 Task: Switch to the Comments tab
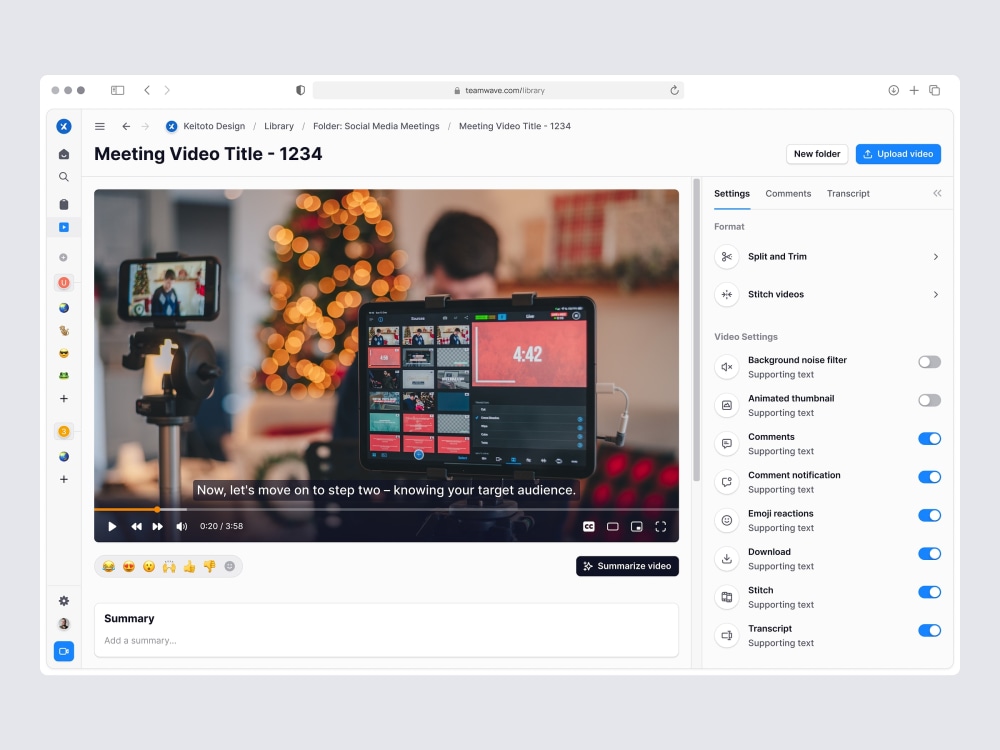(x=788, y=194)
